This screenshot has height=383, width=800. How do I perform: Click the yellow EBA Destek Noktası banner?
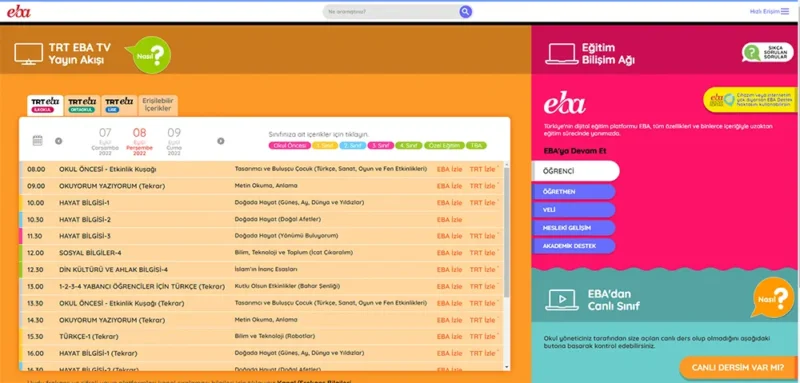tap(749, 99)
